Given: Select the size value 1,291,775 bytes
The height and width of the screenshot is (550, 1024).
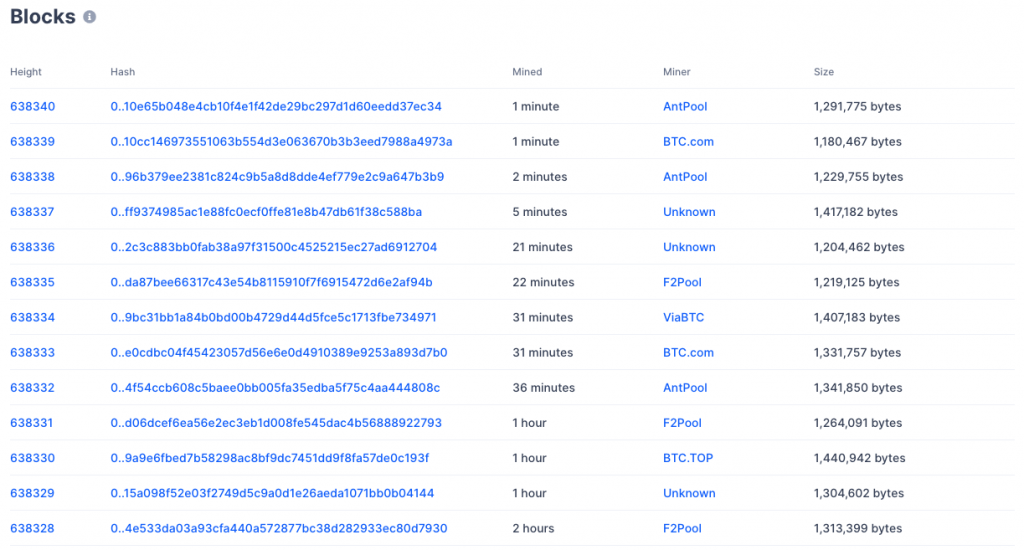Looking at the screenshot, I should pyautogui.click(x=857, y=106).
